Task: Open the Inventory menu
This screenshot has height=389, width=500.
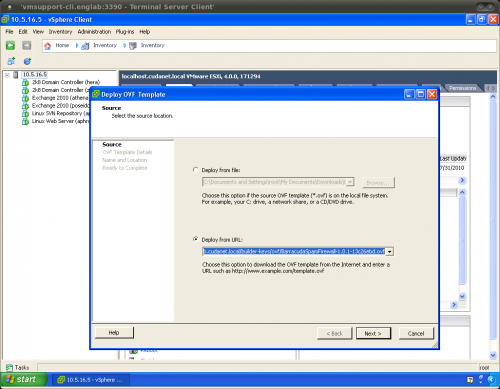Action: click(x=60, y=32)
